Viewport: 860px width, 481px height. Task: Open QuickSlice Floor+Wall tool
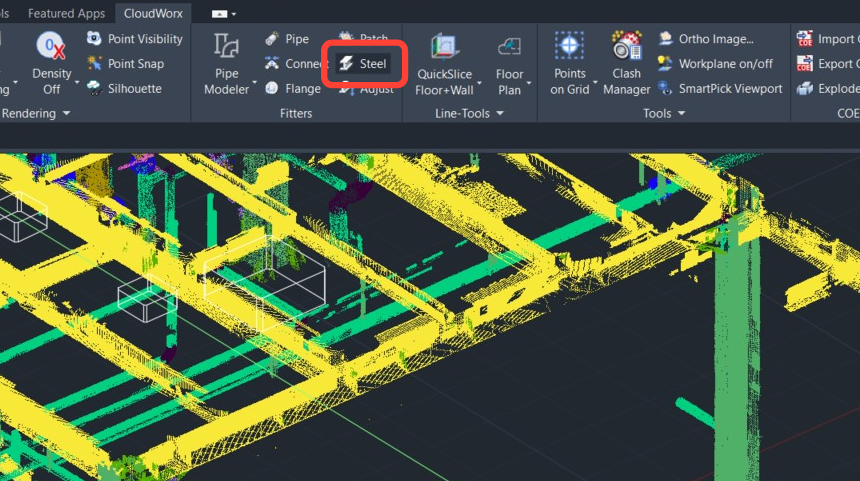click(444, 64)
